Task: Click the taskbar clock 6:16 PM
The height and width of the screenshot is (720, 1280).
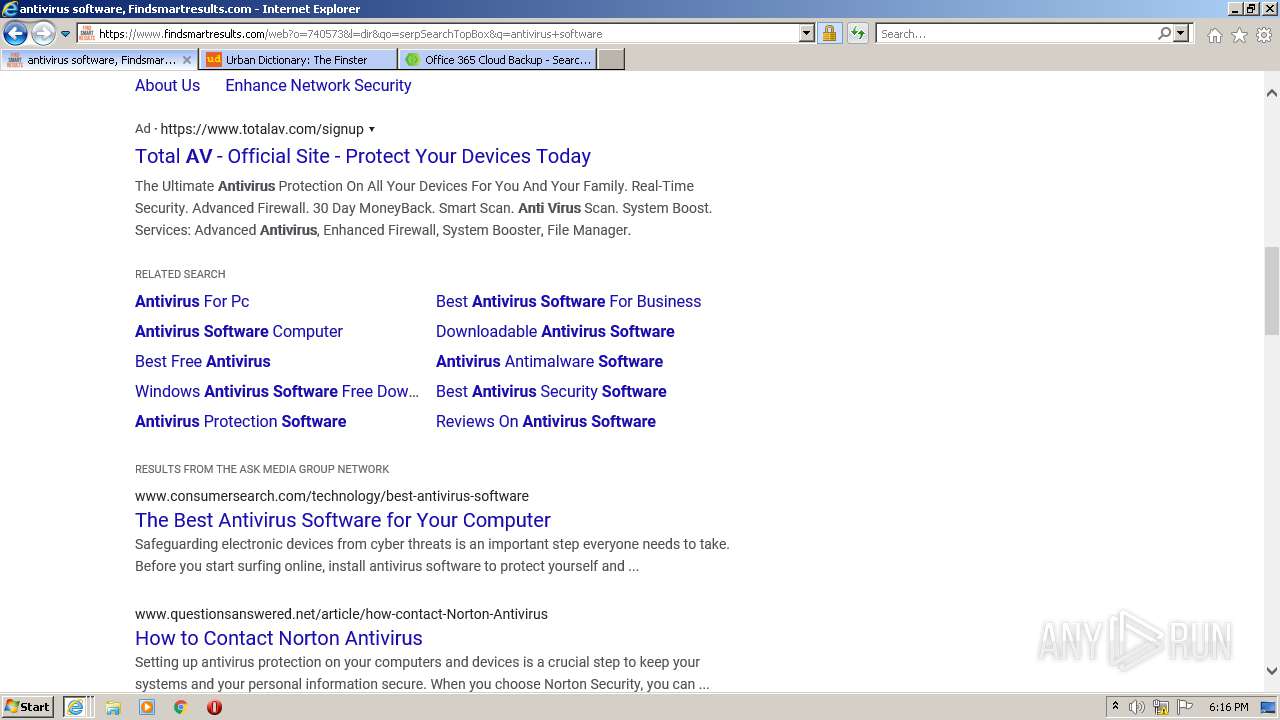Action: pos(1228,707)
